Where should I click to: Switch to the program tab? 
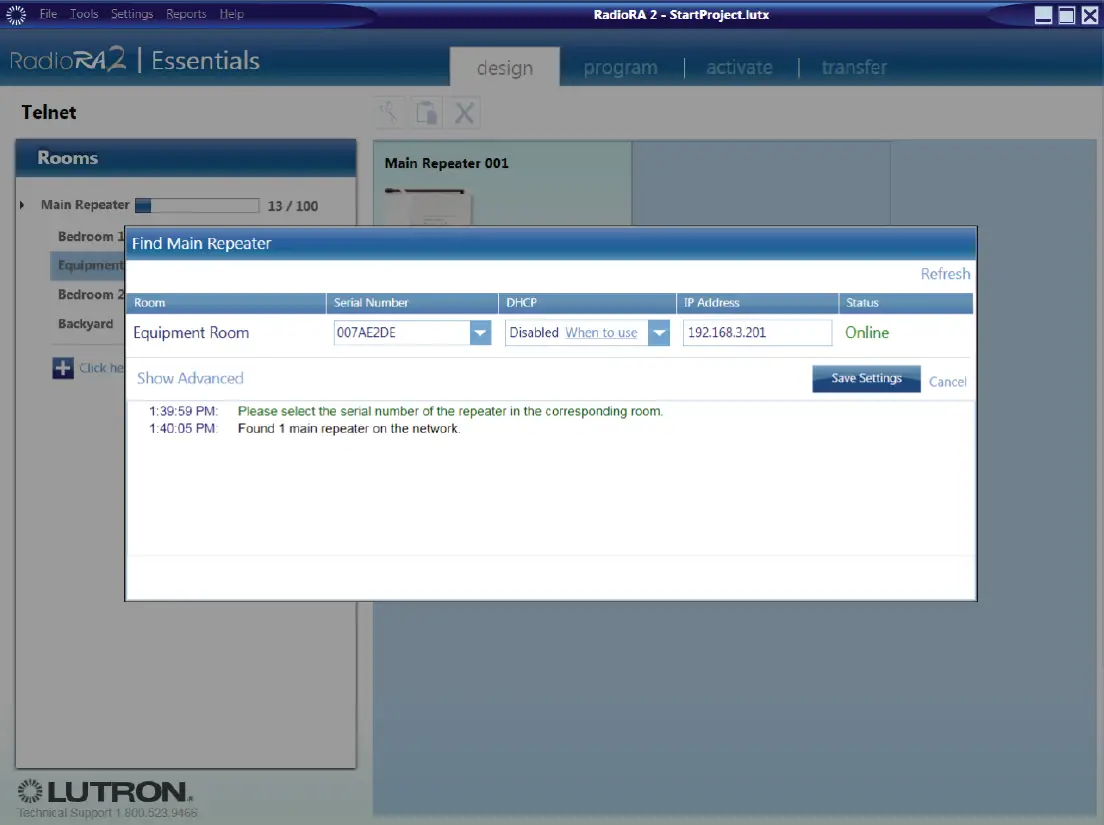[620, 68]
